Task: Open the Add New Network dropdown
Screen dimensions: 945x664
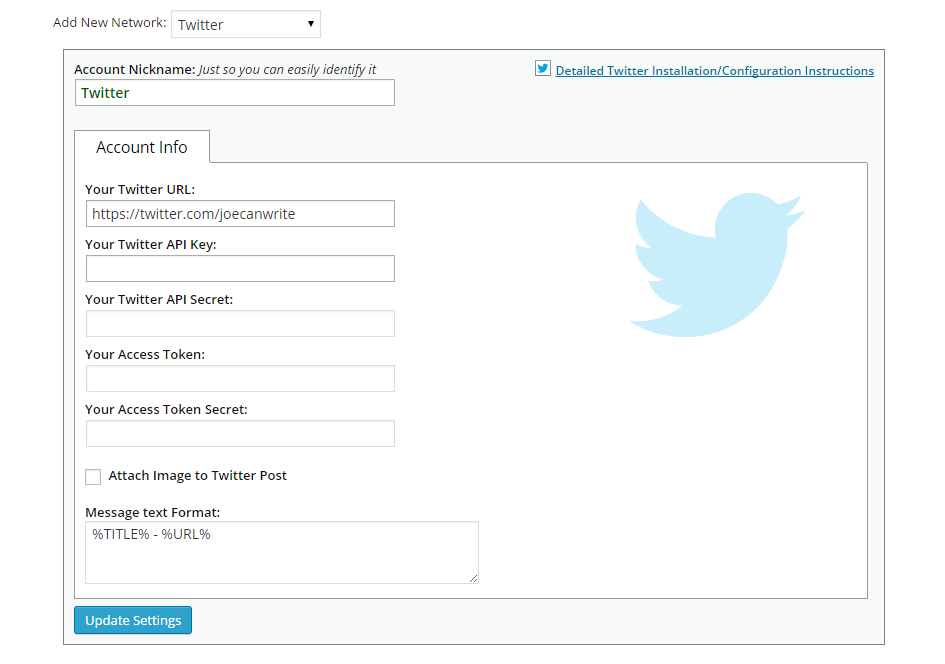Action: [x=246, y=24]
